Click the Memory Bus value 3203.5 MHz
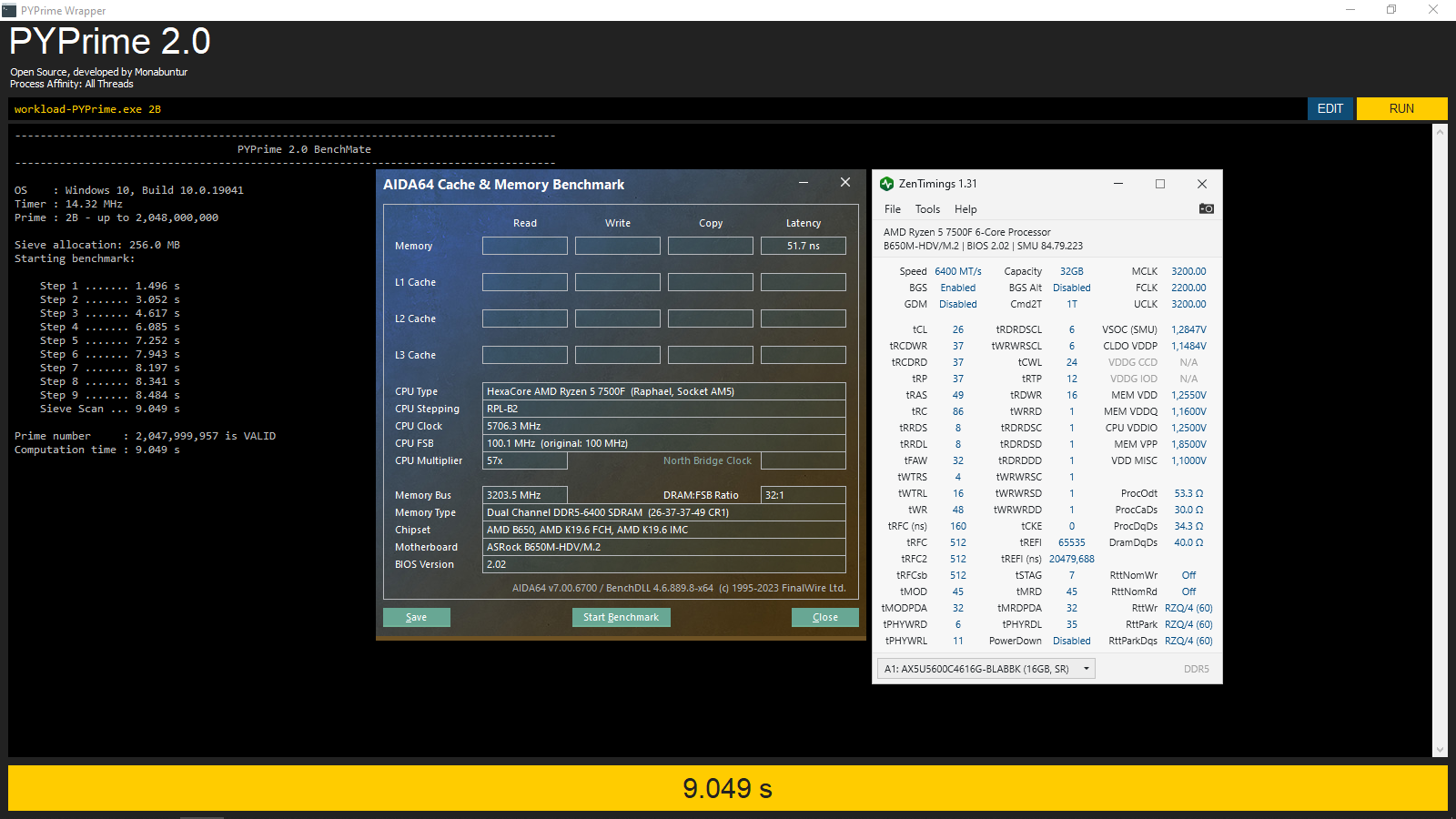This screenshot has width=1456, height=819. point(525,495)
